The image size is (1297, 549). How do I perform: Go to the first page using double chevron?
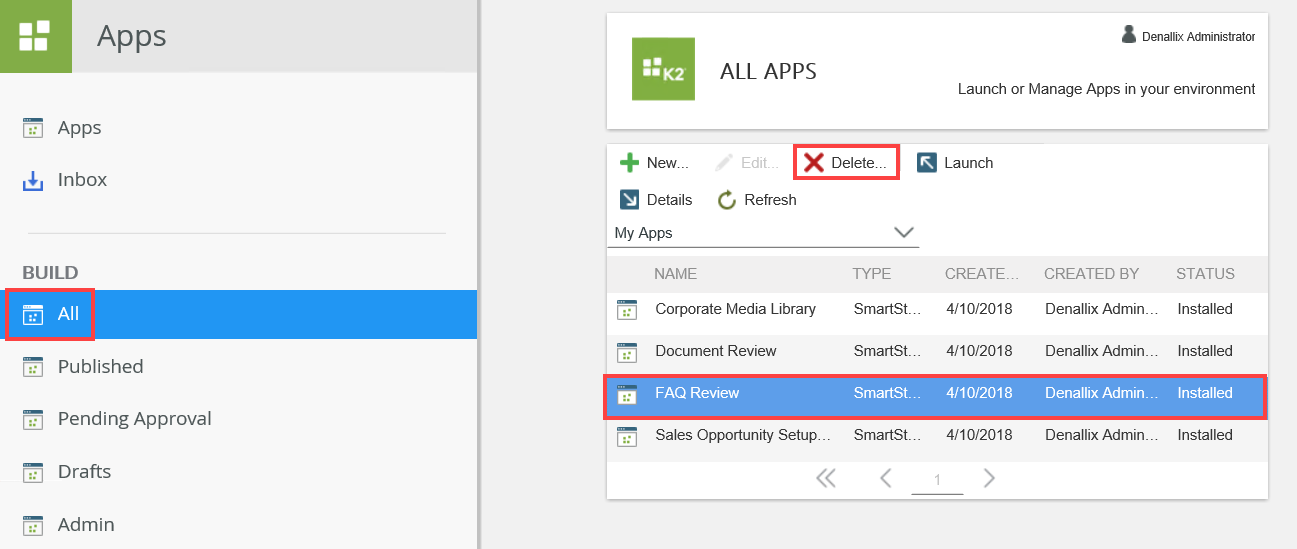pos(826,479)
